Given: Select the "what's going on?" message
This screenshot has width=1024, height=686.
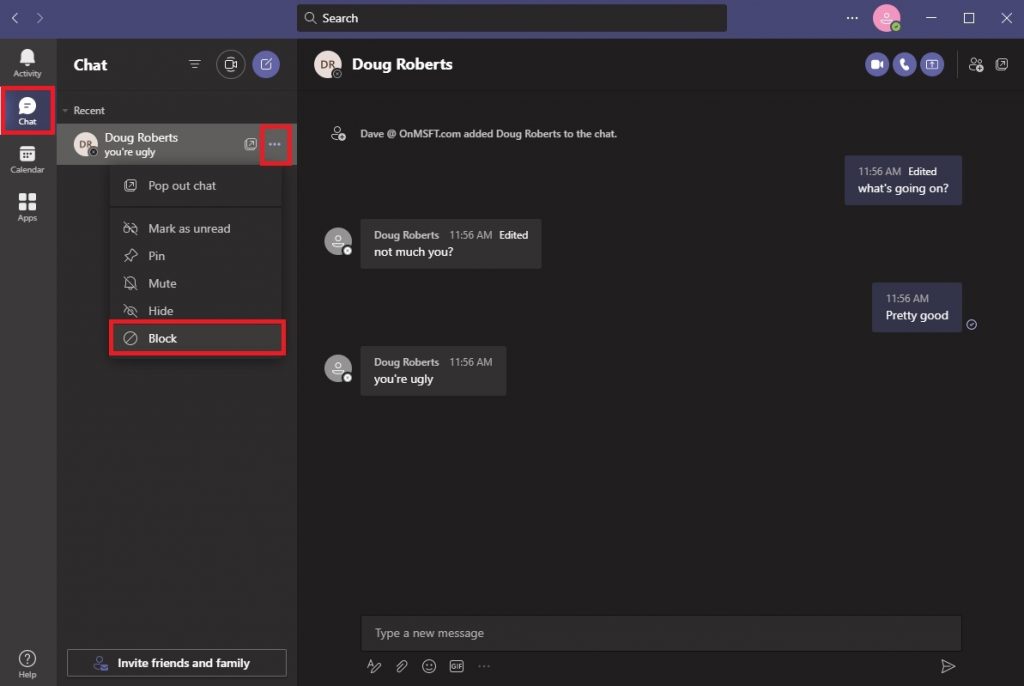Looking at the screenshot, I should click(x=903, y=180).
